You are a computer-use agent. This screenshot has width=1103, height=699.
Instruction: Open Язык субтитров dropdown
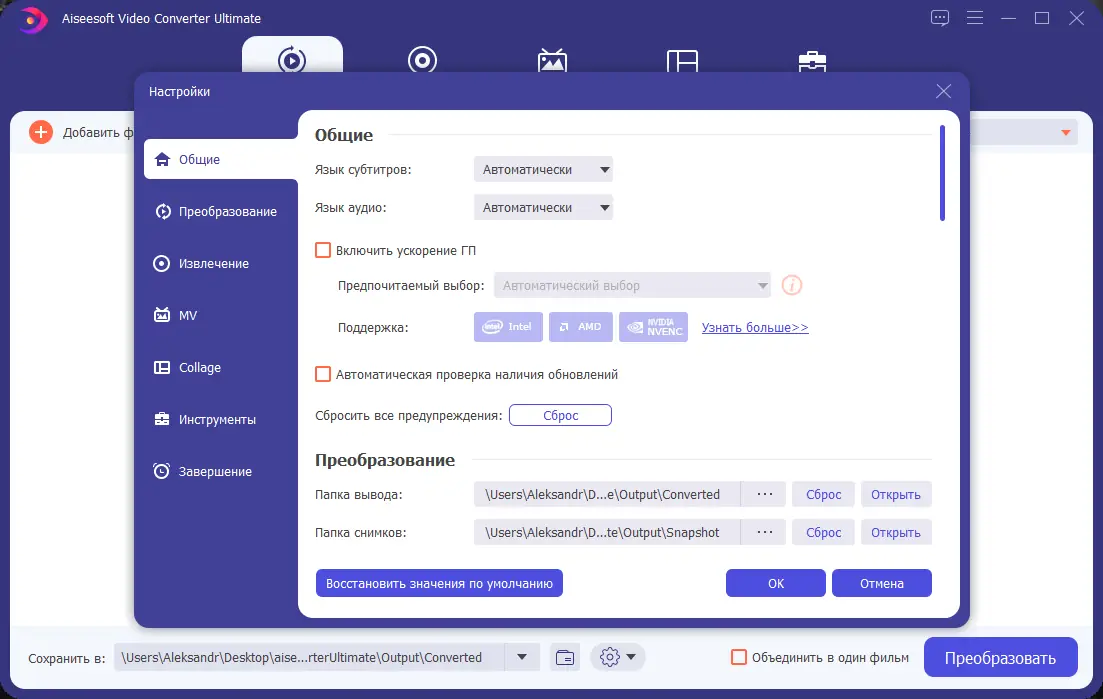click(543, 169)
